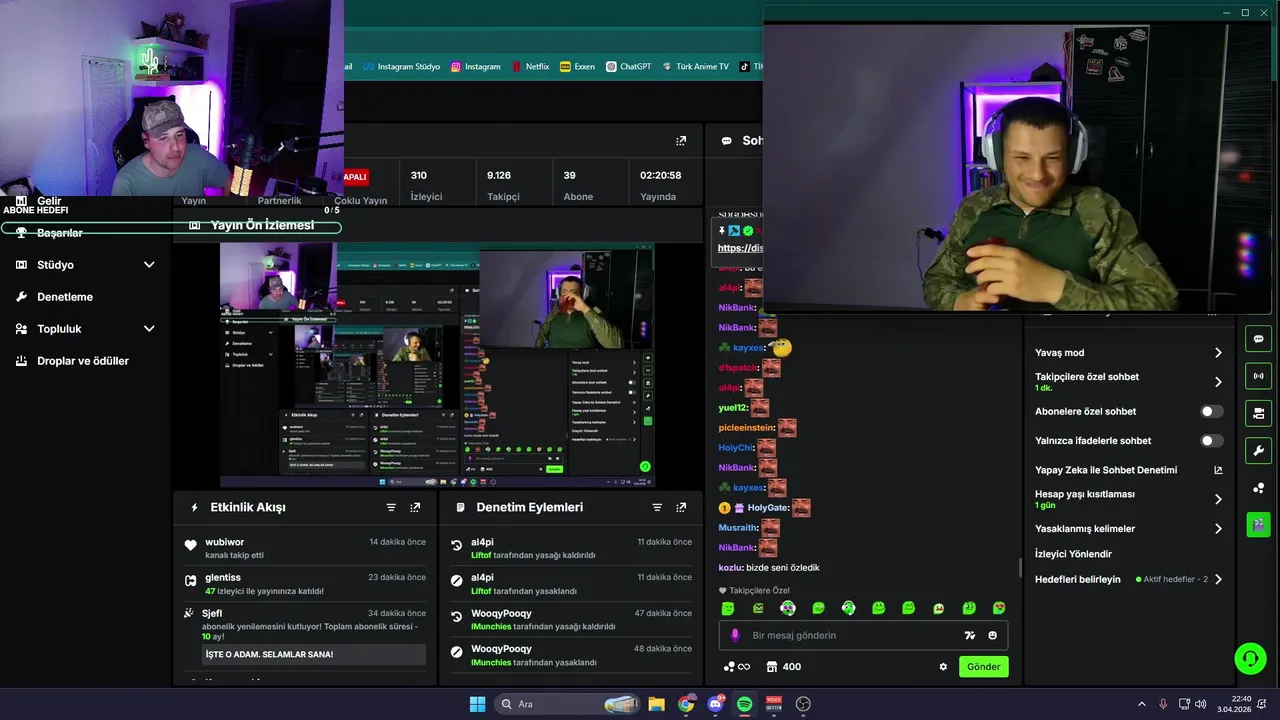This screenshot has width=1280, height=720.
Task: Select İzleyici Yönlendir option
Action: pos(1073,554)
